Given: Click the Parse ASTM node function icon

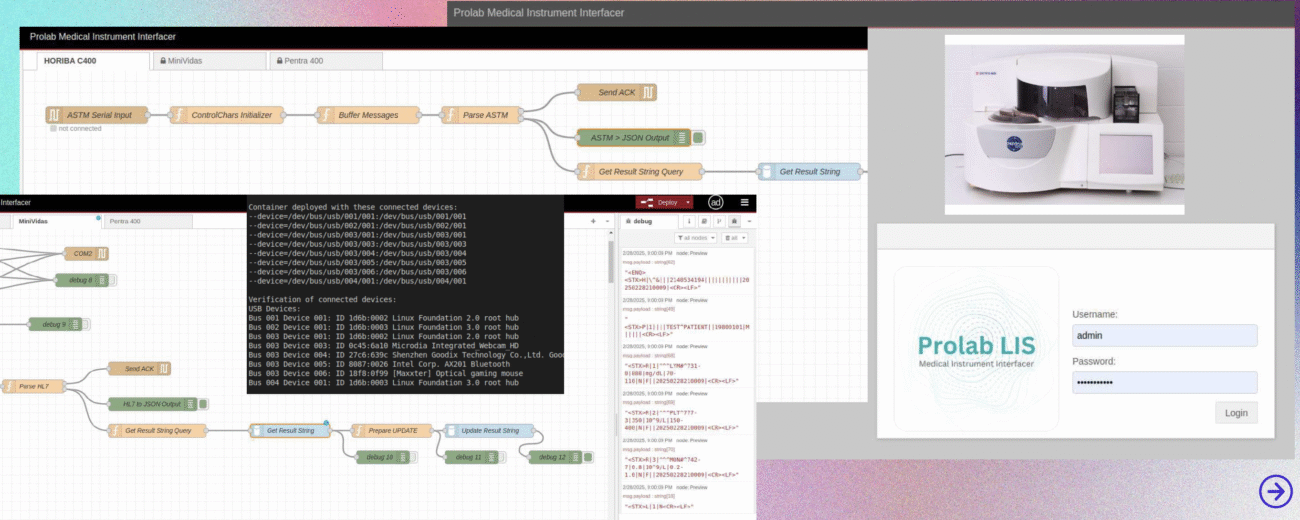Looking at the screenshot, I should (452, 115).
